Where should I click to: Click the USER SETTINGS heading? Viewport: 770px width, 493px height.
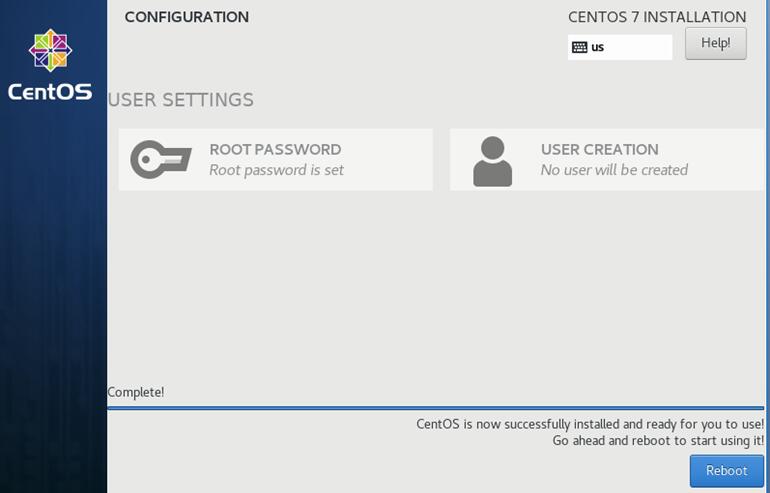[181, 100]
